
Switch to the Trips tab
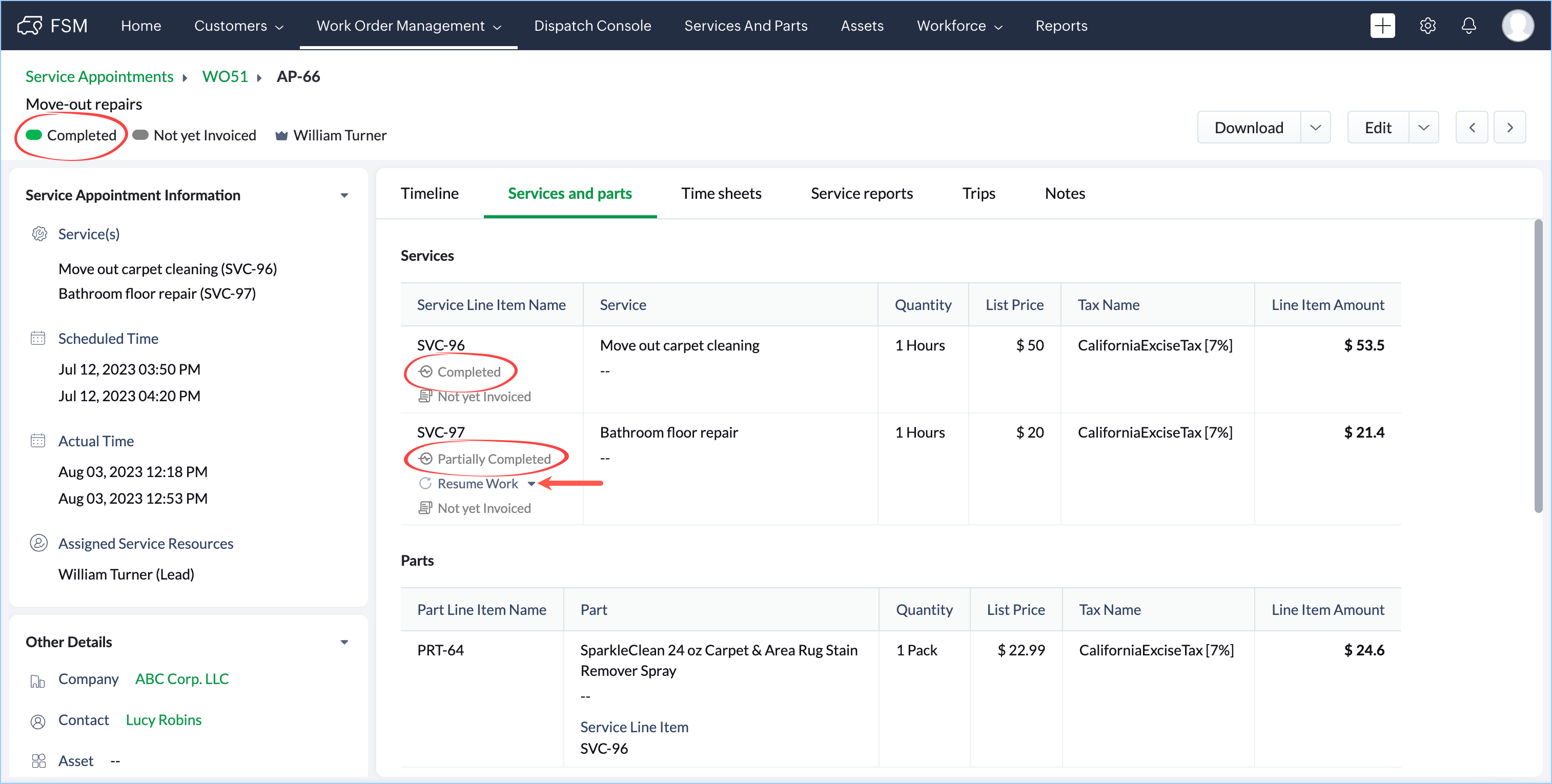(978, 193)
